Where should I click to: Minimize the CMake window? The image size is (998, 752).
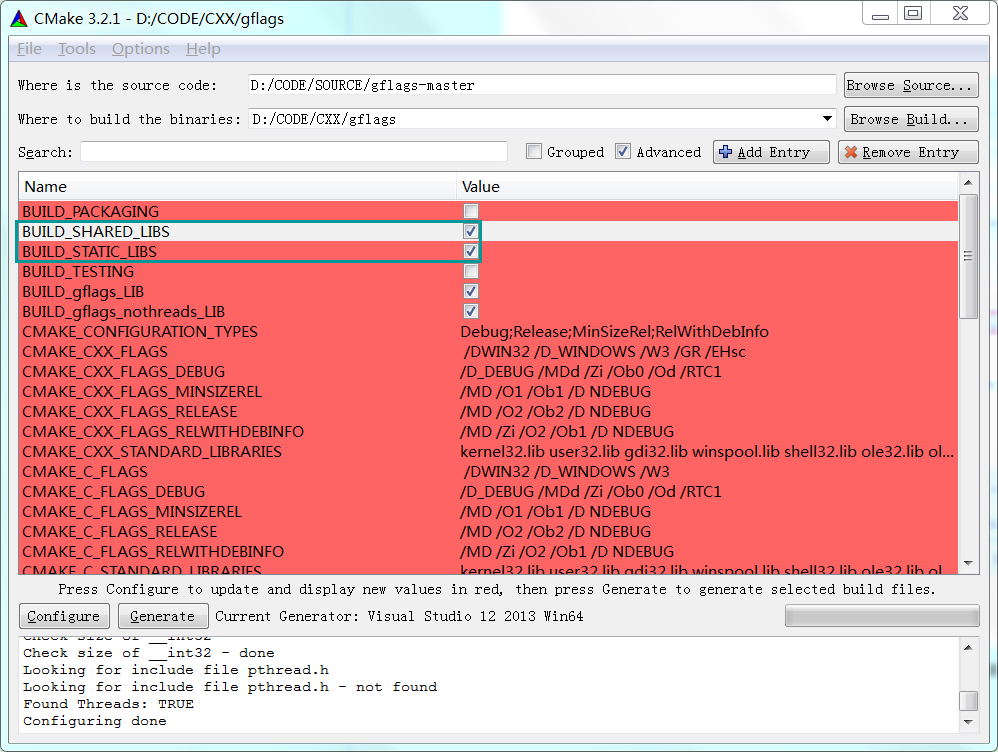click(880, 13)
